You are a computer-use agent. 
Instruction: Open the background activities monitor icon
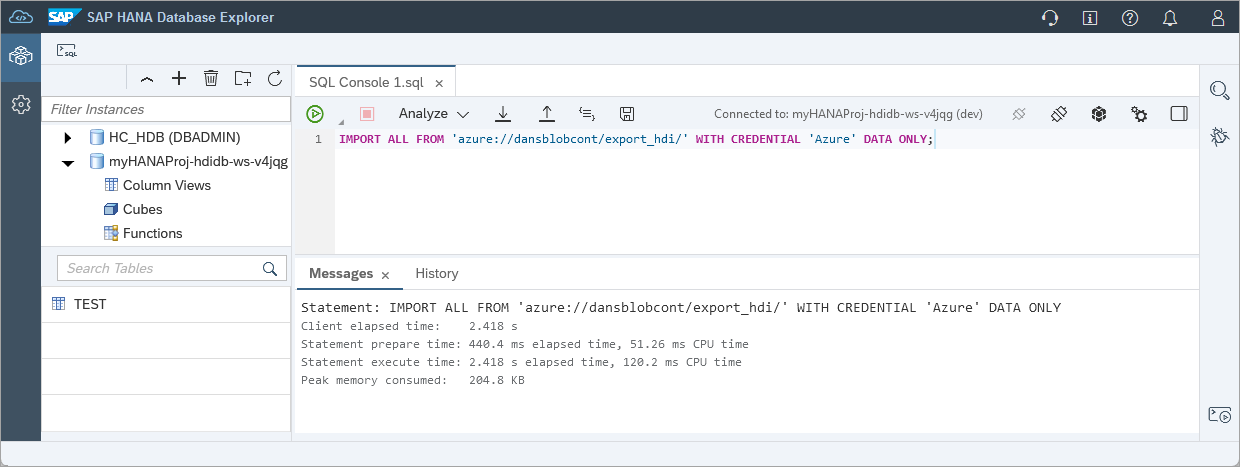1219,415
